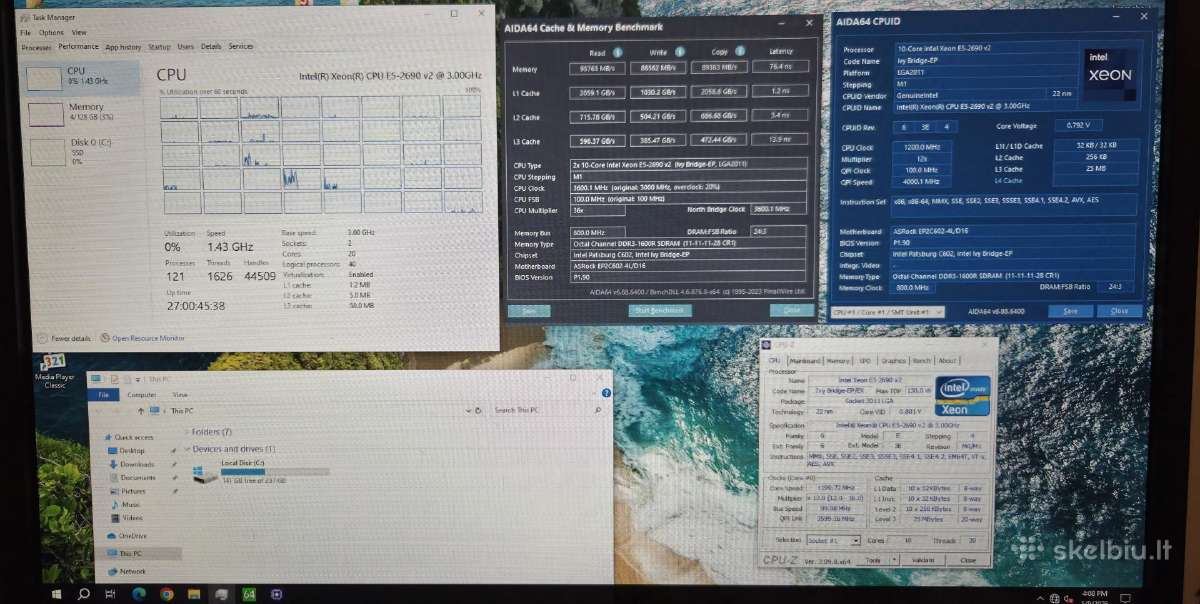1200x604 pixels.
Task: Select Downloads in Explorer navigation pane
Action: pos(137,464)
